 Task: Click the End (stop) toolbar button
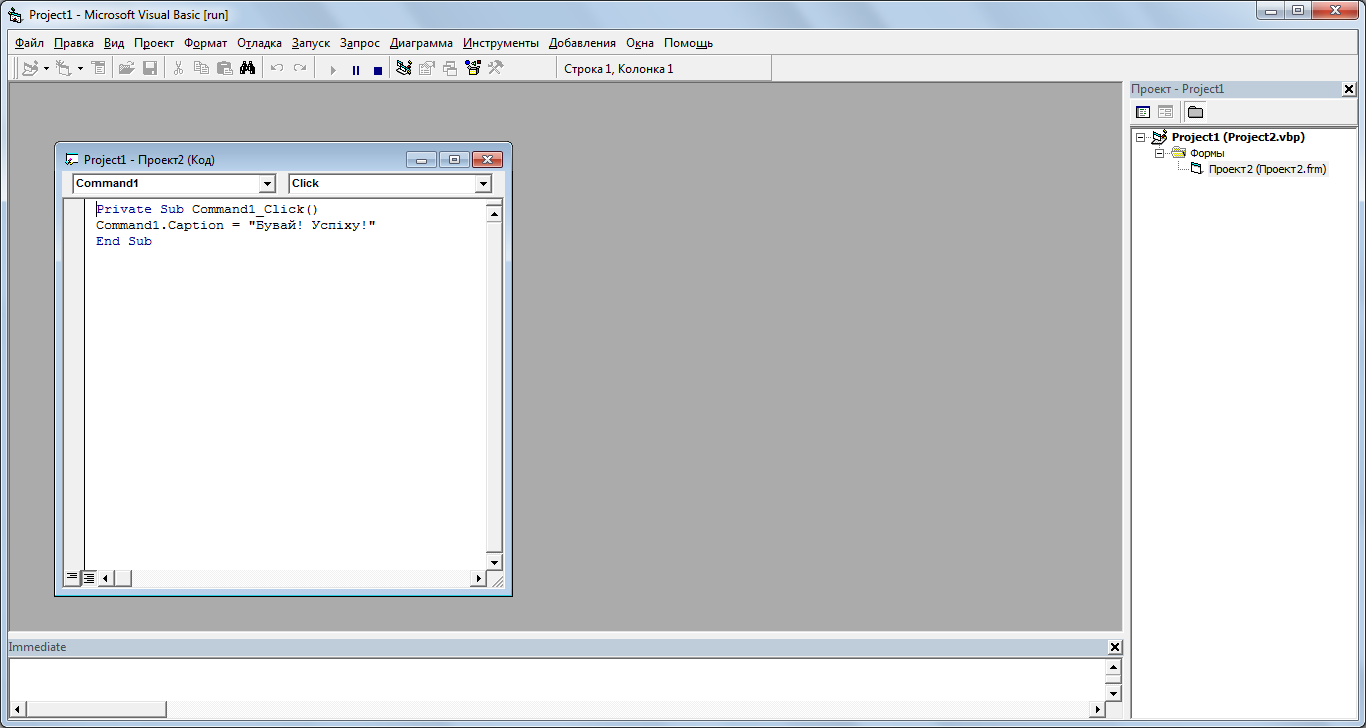tap(378, 70)
